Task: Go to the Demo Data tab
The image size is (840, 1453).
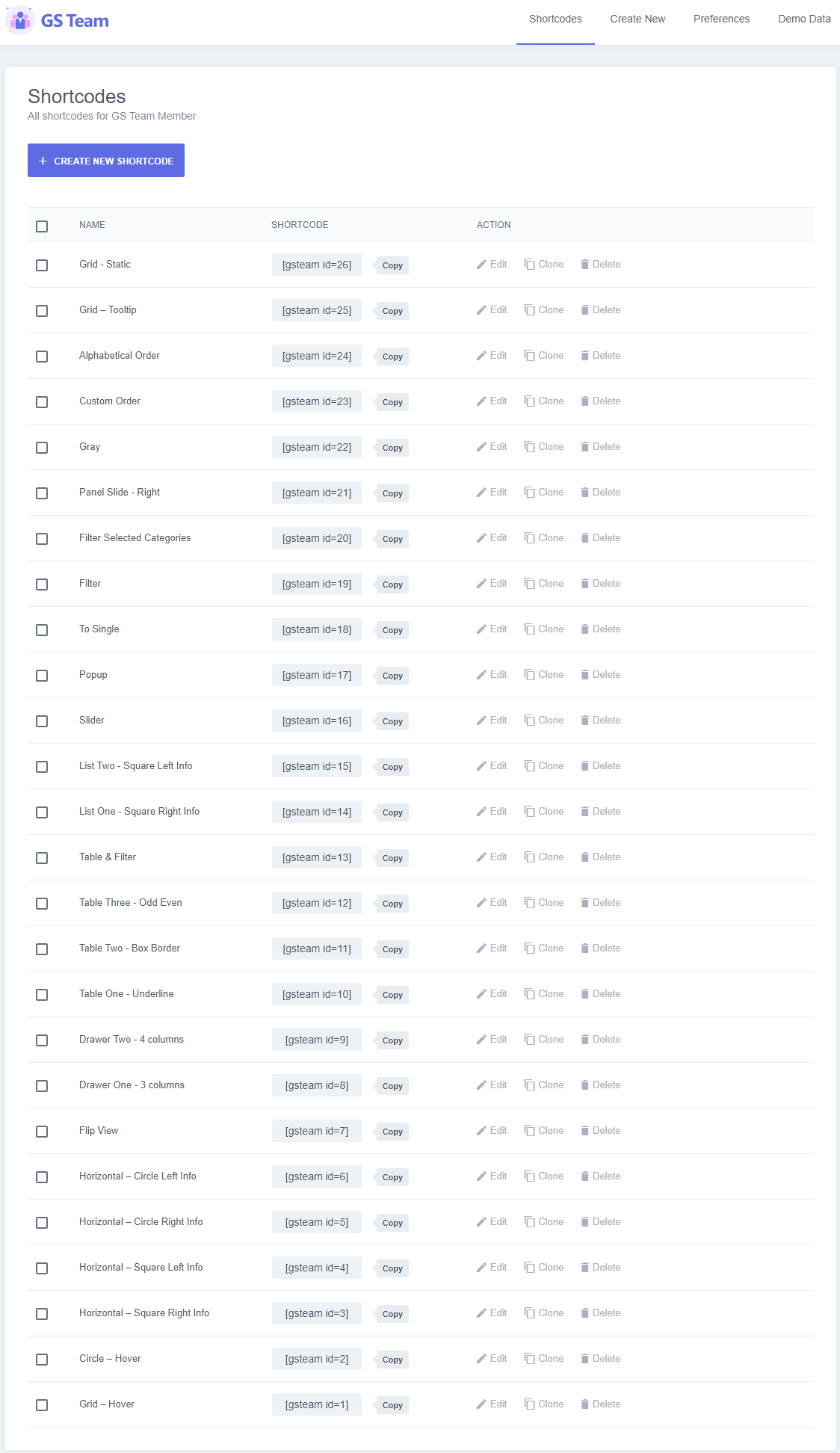Action: 804,19
